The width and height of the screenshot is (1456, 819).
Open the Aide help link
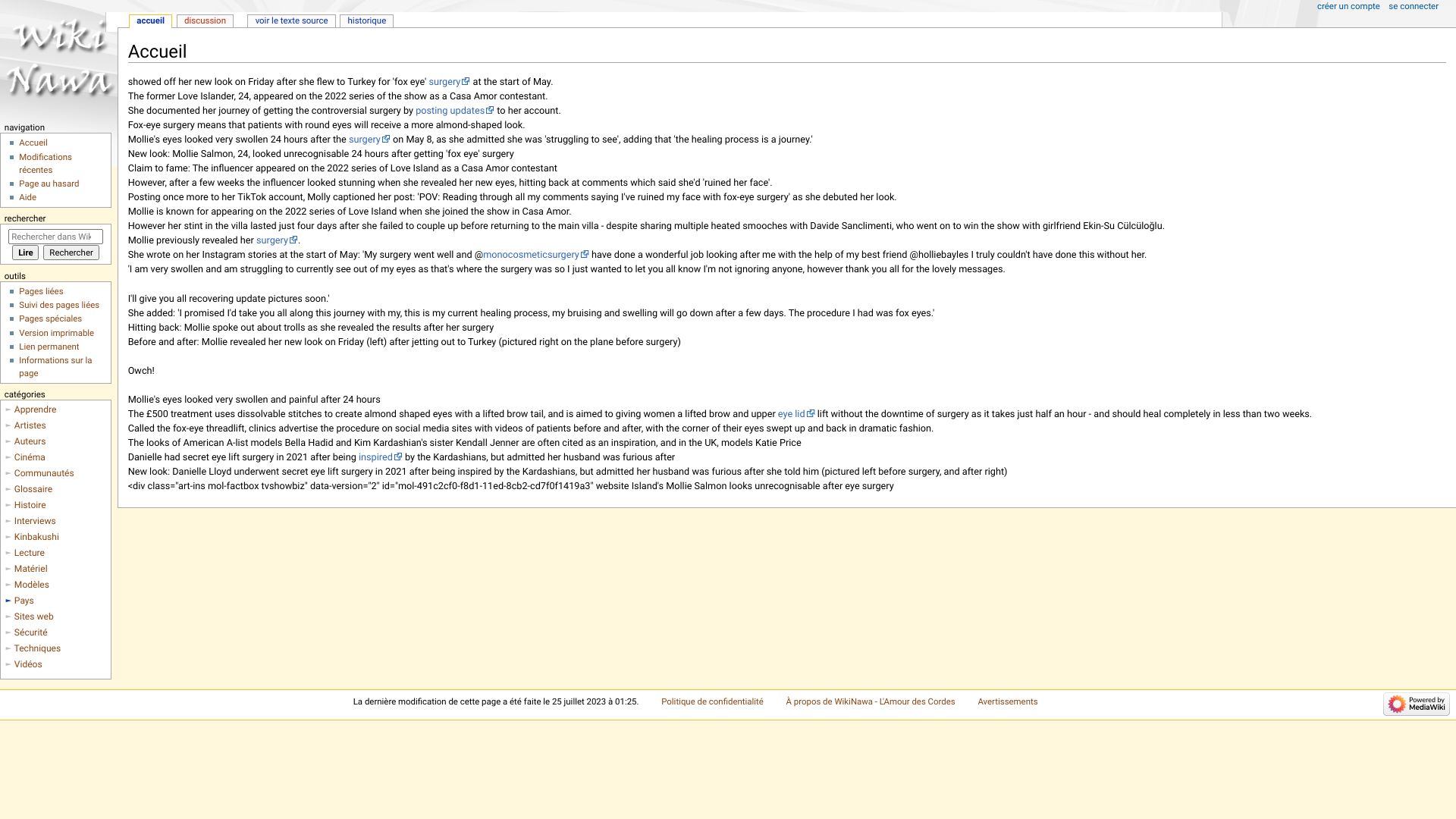(27, 197)
